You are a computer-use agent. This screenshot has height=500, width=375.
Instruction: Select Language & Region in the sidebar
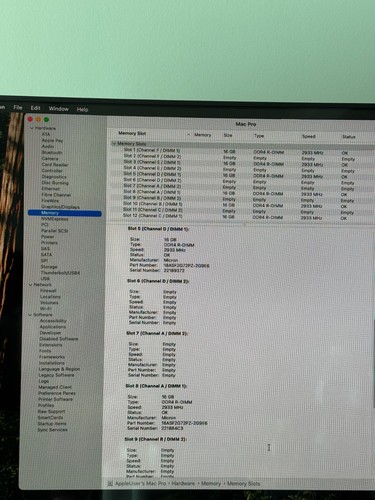[59, 369]
